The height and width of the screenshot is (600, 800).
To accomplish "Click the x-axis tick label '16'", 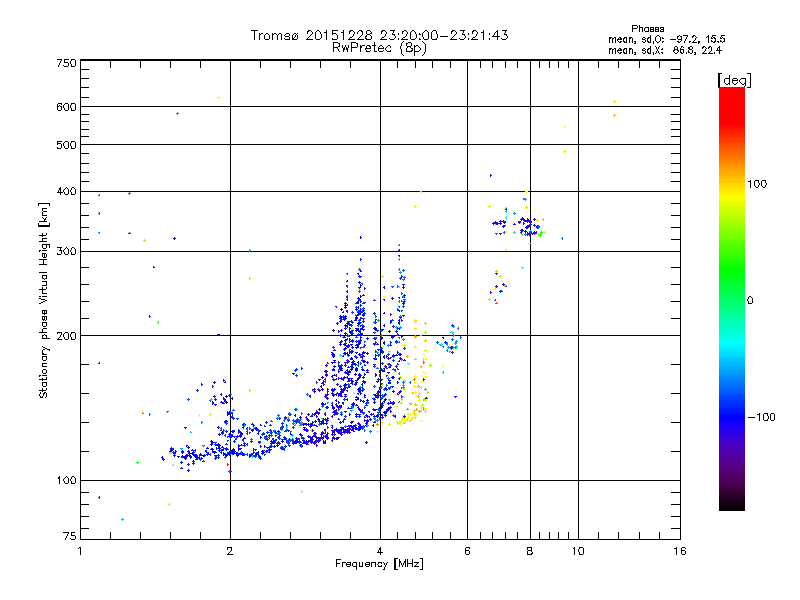I will (680, 551).
